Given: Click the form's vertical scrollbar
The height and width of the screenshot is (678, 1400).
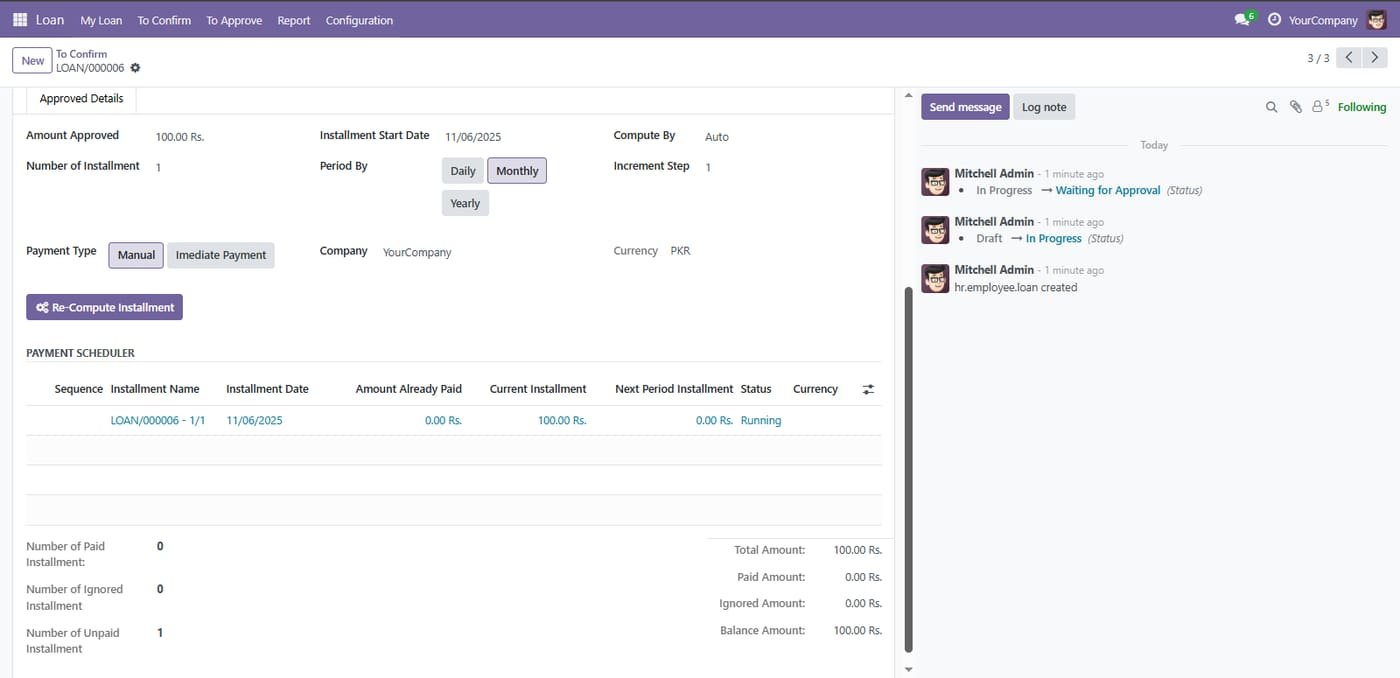Looking at the screenshot, I should (x=908, y=470).
